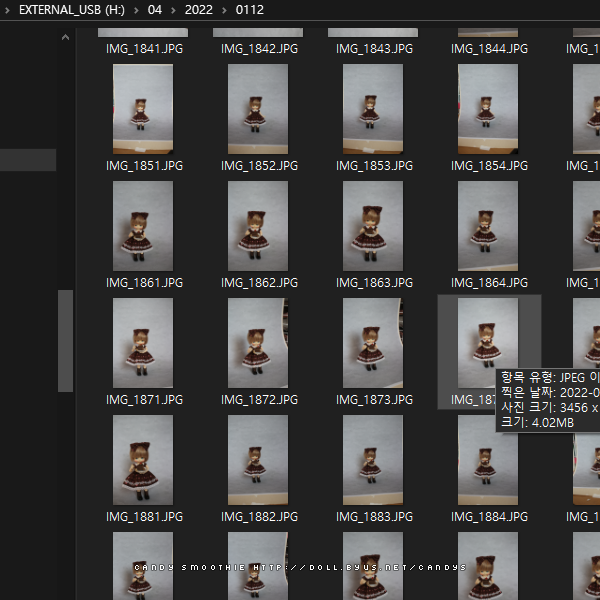Click file name IMG_1881.JPG

click(144, 517)
